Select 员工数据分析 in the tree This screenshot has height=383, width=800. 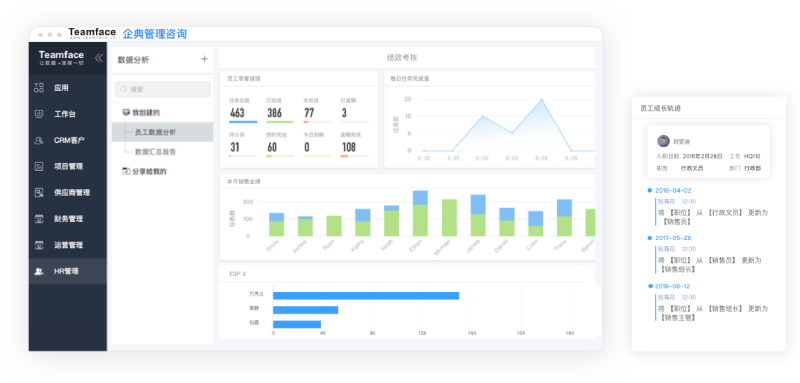point(162,132)
